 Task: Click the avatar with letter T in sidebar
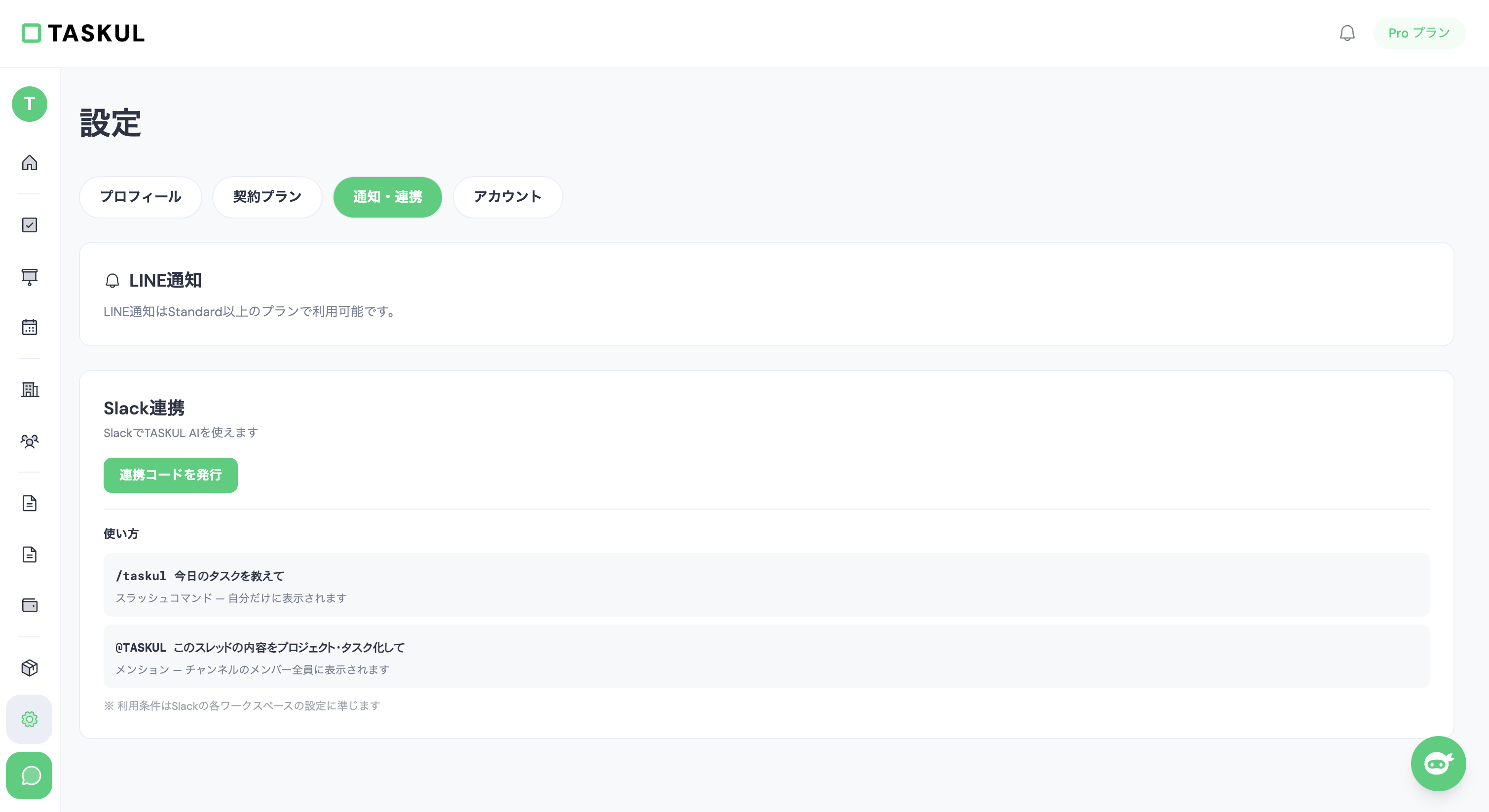tap(29, 105)
